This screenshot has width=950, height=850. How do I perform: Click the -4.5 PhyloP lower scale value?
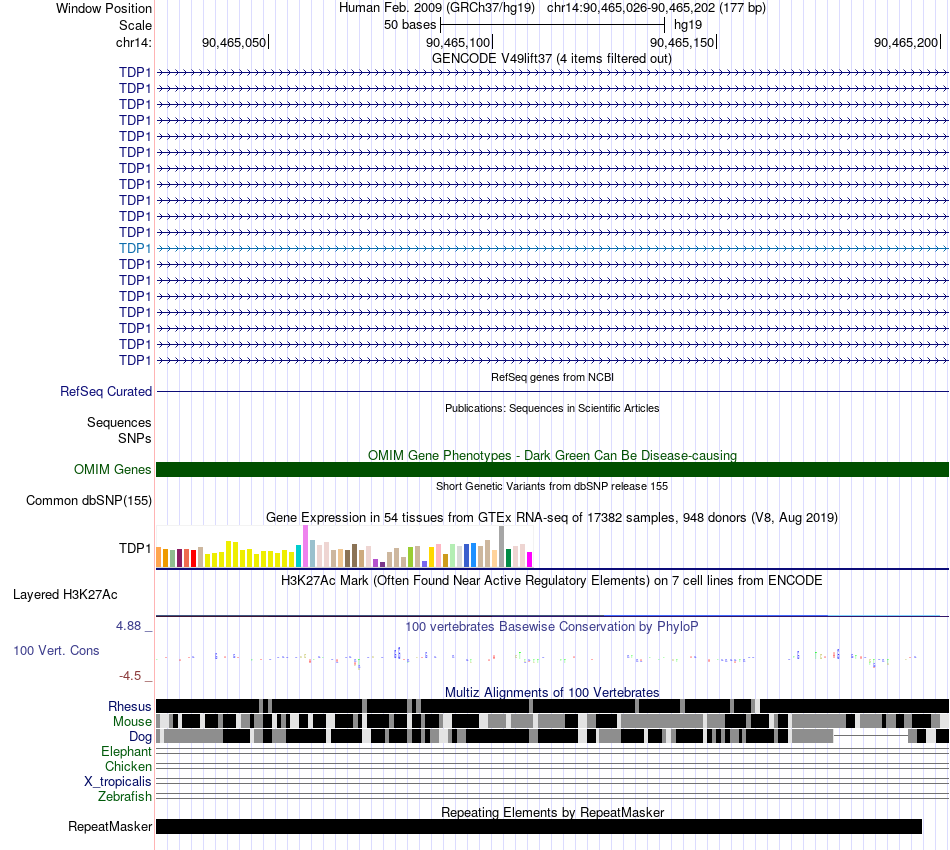coord(130,676)
